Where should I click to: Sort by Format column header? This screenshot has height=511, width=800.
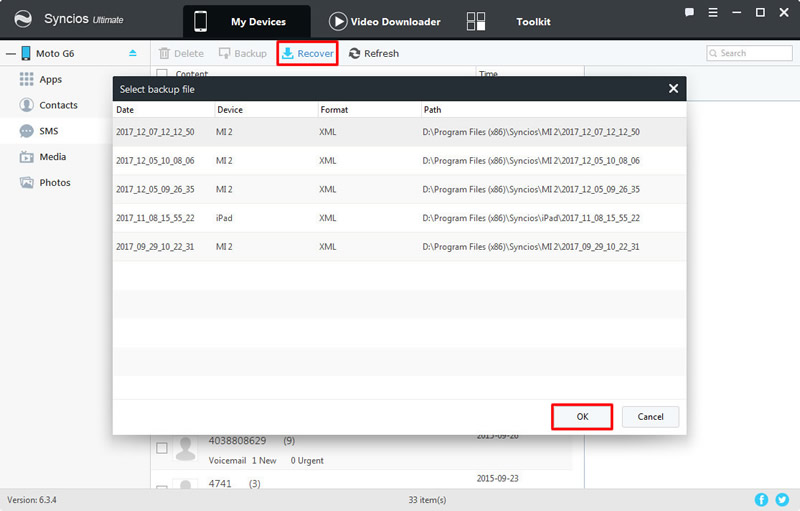(369, 110)
